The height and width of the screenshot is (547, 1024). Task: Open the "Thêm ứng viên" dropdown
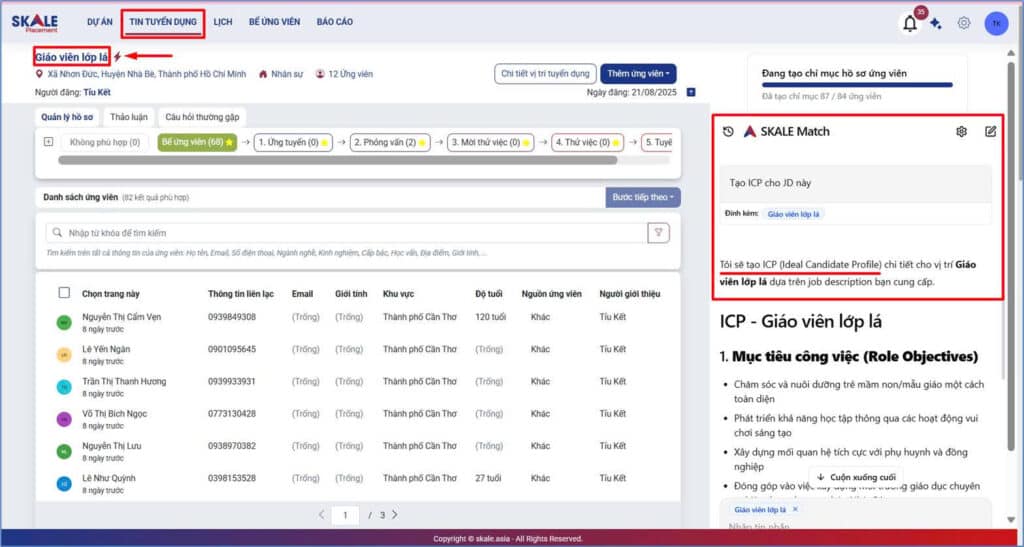tap(638, 73)
